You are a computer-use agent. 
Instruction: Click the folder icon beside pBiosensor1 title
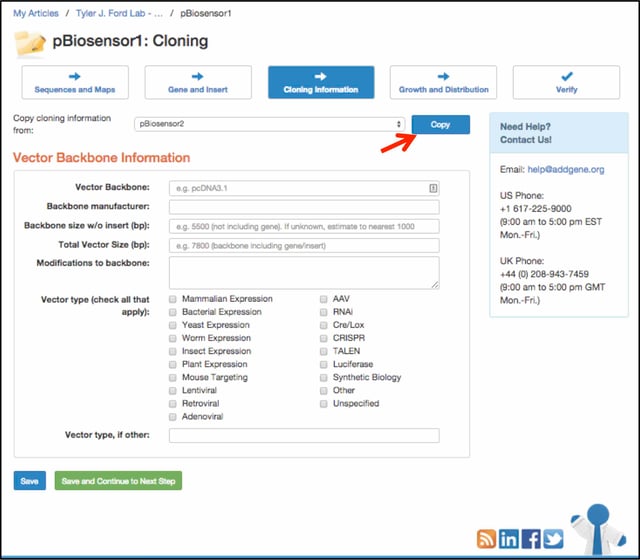30,43
